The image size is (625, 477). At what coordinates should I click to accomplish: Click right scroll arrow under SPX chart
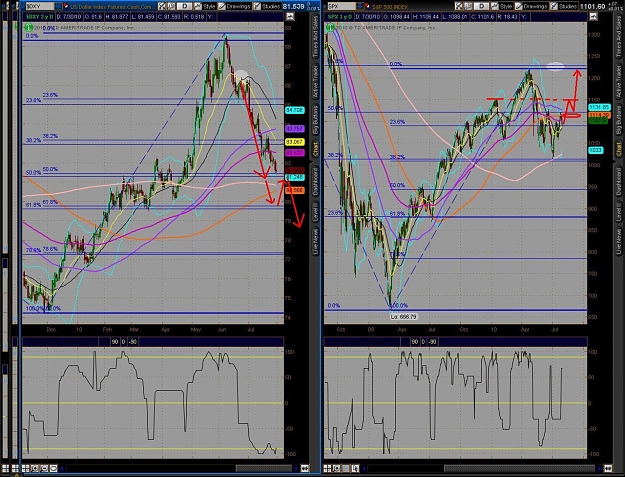coord(600,468)
